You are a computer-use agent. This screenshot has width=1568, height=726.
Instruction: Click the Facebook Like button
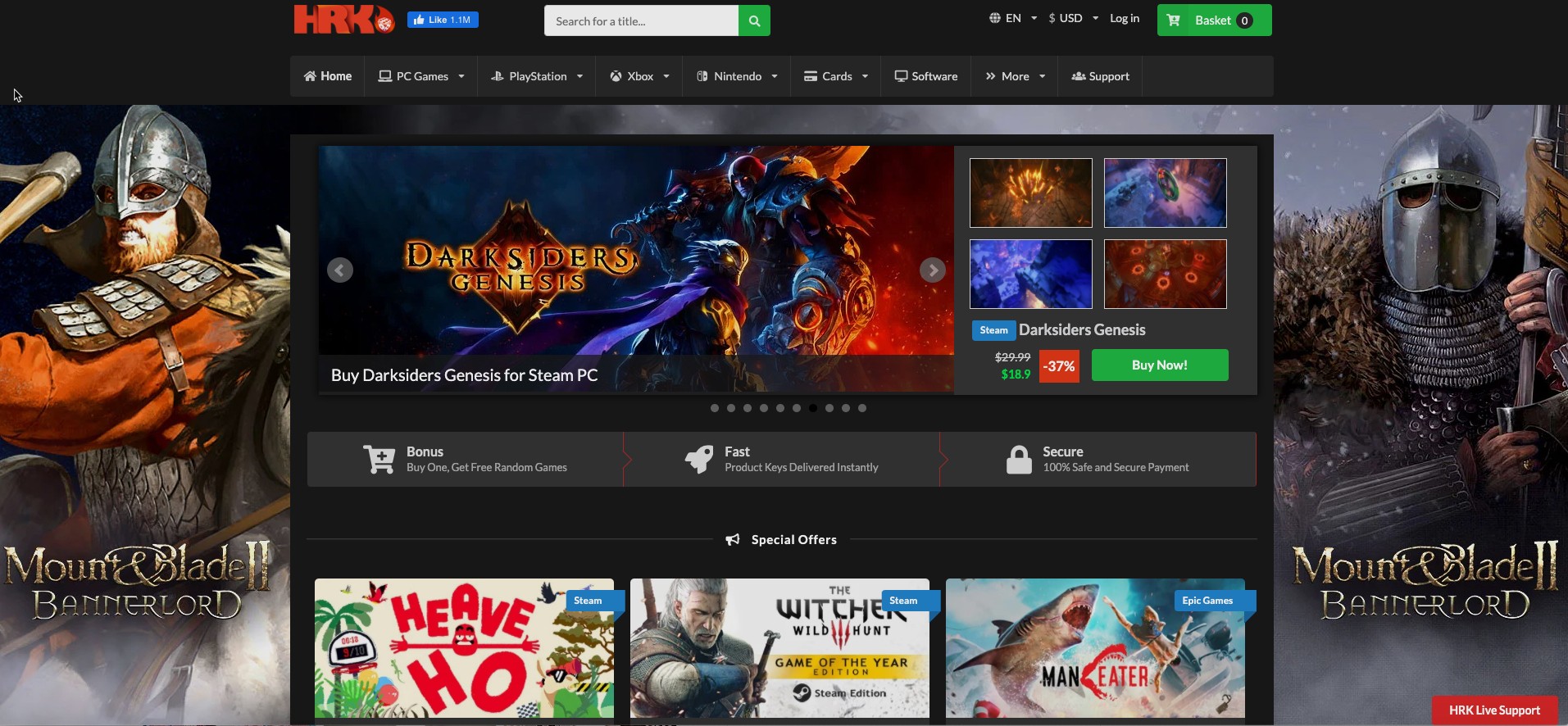[443, 20]
